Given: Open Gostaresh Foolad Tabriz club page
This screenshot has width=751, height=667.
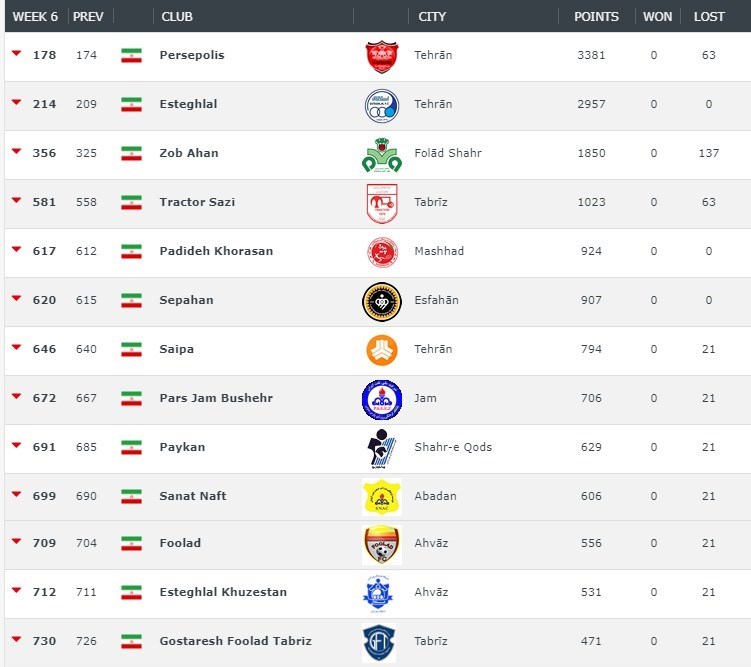Looking at the screenshot, I should (235, 641).
